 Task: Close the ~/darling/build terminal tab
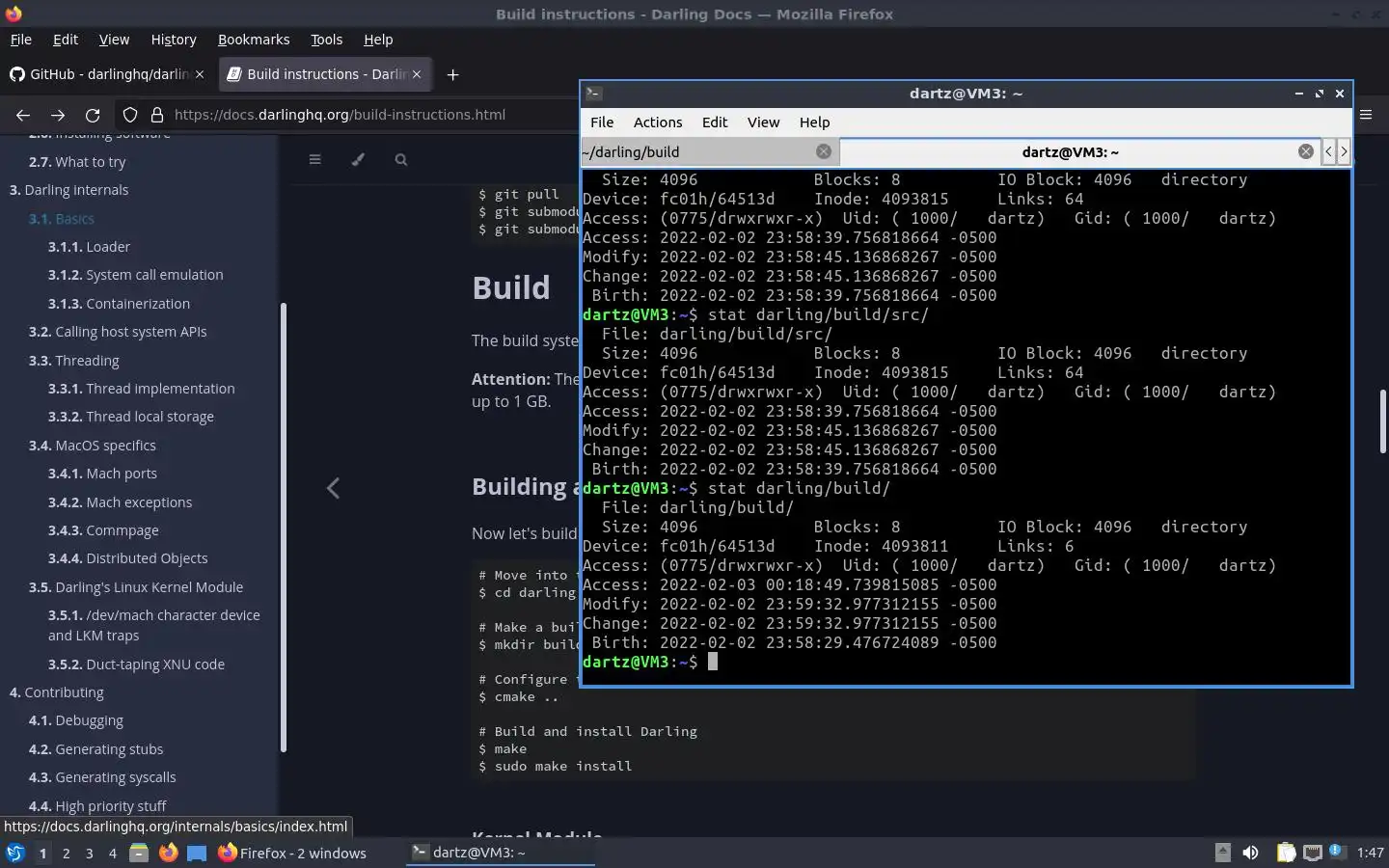(823, 151)
